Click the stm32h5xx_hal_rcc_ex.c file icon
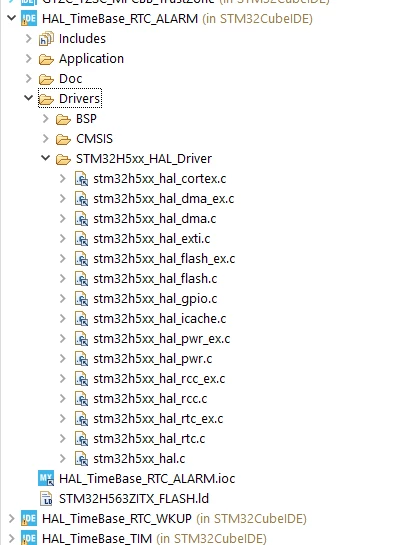 81,379
